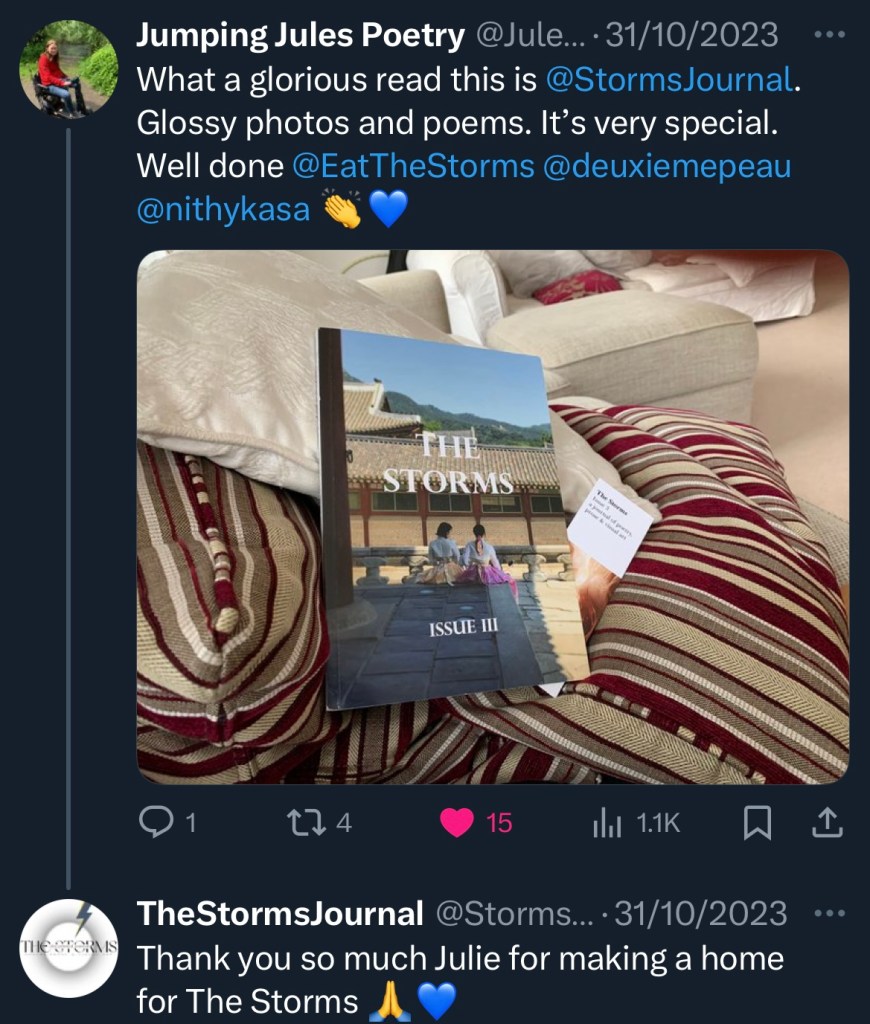
Task: Visit the @deuxiemepeau profile mention
Action: click(666, 166)
